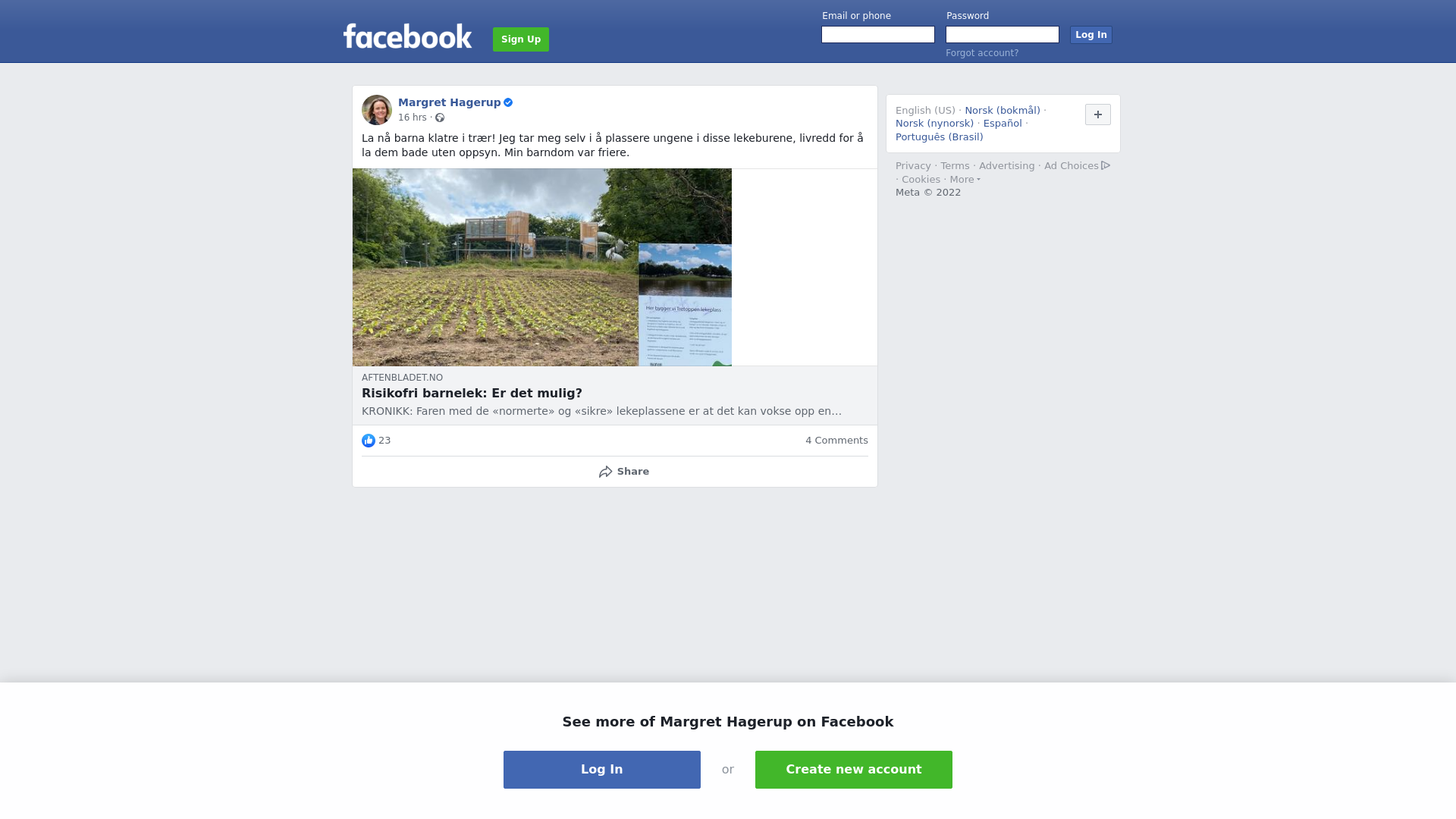
Task: Expand the More footer dropdown
Action: [x=965, y=180]
